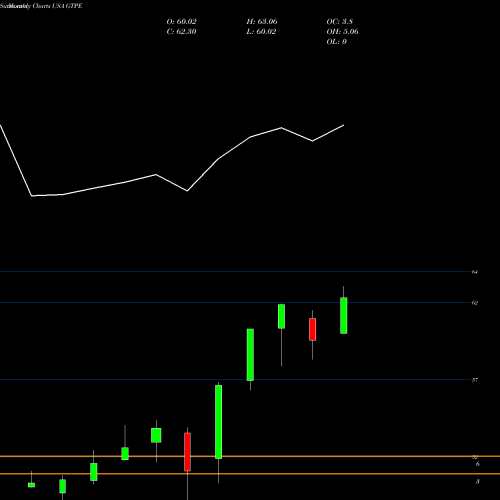The height and width of the screenshot is (500, 500).
Task: Click the low value L: 60.02 text
Action: tap(261, 32)
